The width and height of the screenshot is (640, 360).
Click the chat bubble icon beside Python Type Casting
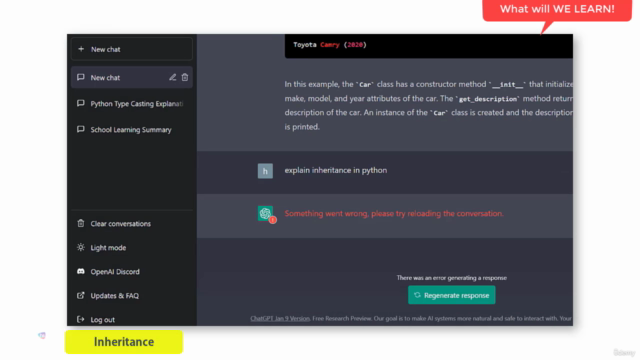click(x=81, y=103)
